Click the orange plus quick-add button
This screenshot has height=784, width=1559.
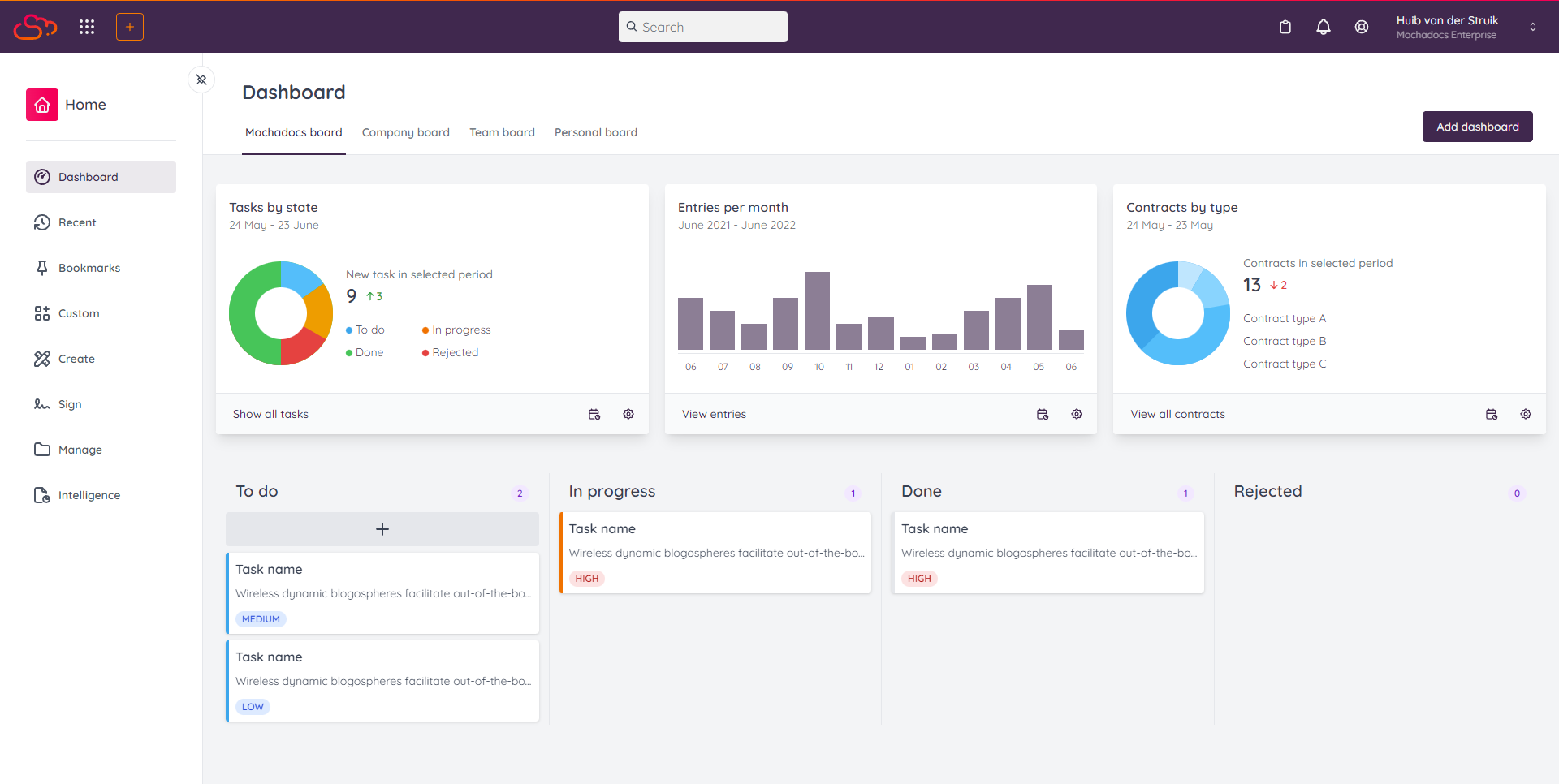point(130,27)
